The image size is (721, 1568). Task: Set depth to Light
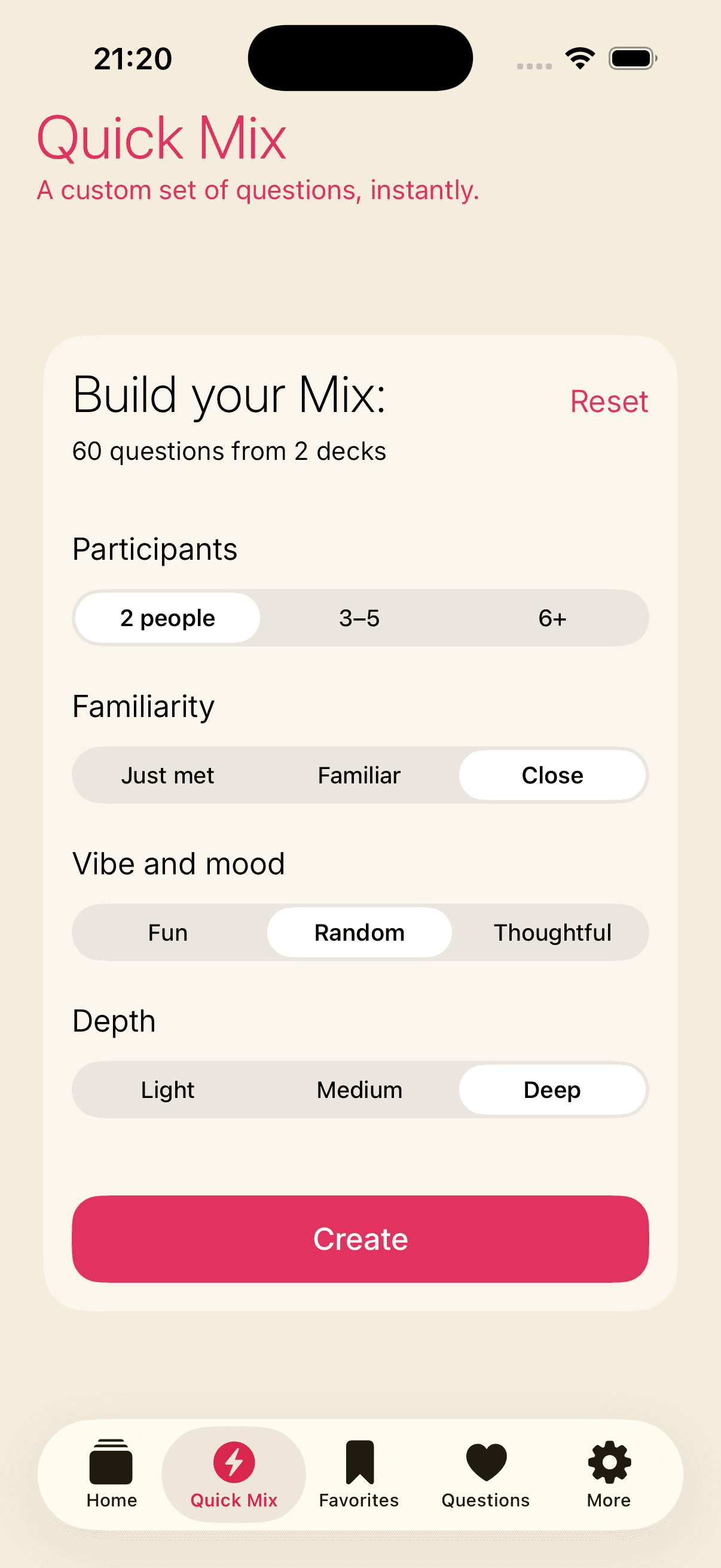click(x=167, y=1090)
